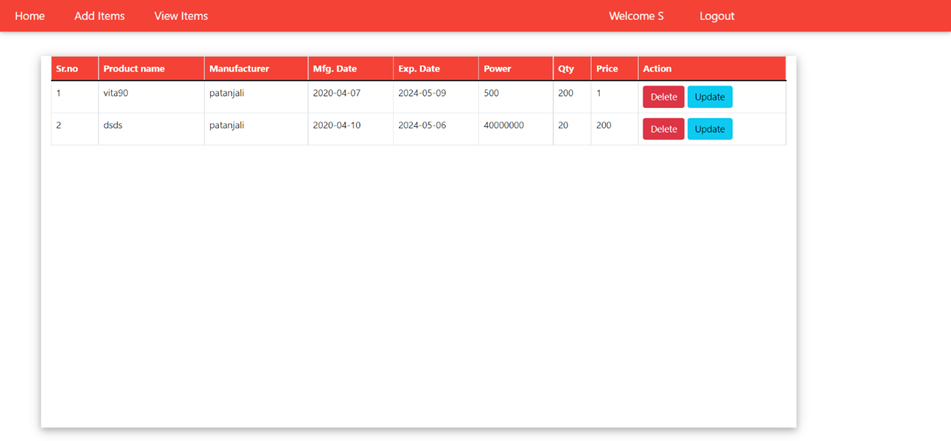
Task: Click the 40000000 power value cell
Action: (x=504, y=125)
